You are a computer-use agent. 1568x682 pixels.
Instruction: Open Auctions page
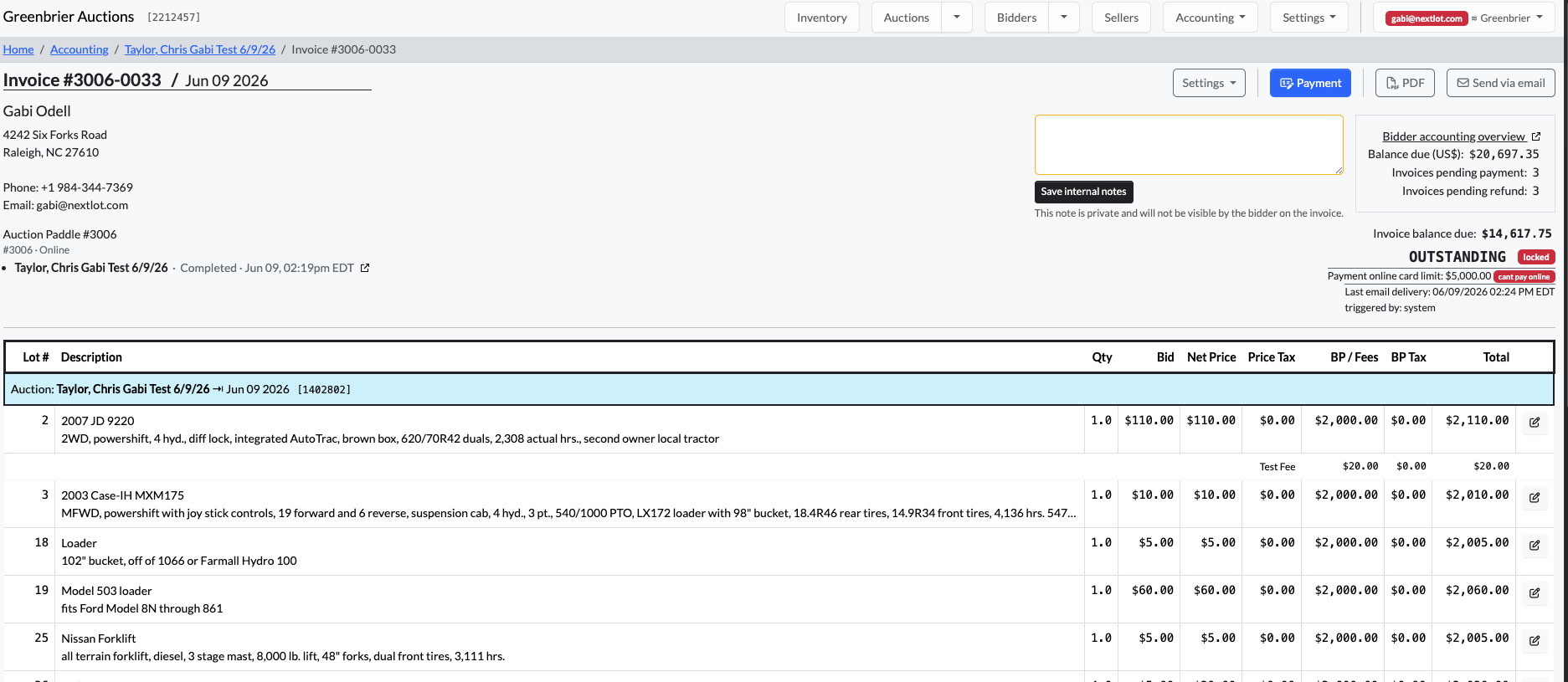[907, 18]
